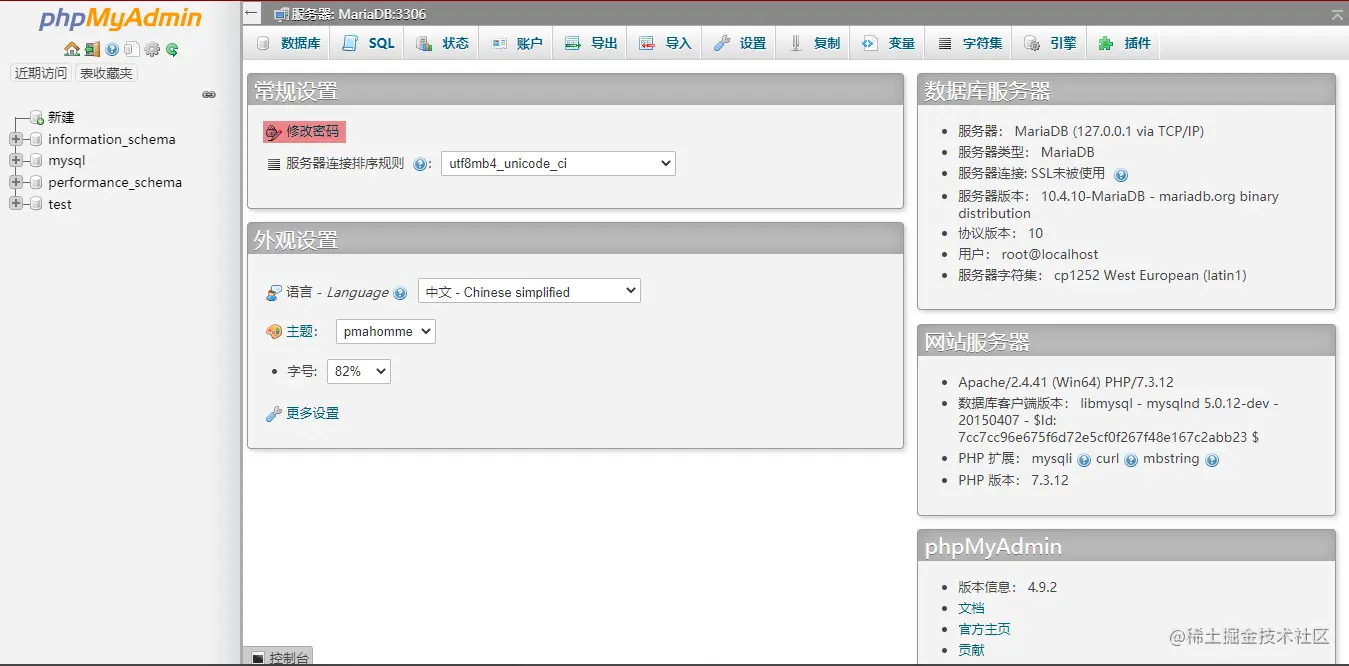This screenshot has width=1349, height=666.
Task: Go to the phpMyAdmin home icon
Action: (x=71, y=49)
